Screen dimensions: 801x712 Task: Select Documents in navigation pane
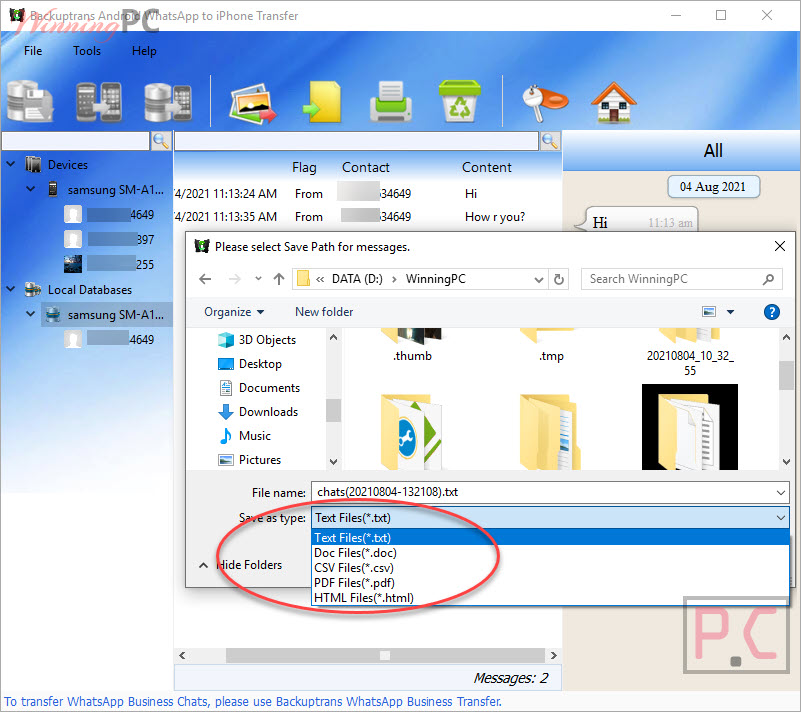(x=260, y=388)
